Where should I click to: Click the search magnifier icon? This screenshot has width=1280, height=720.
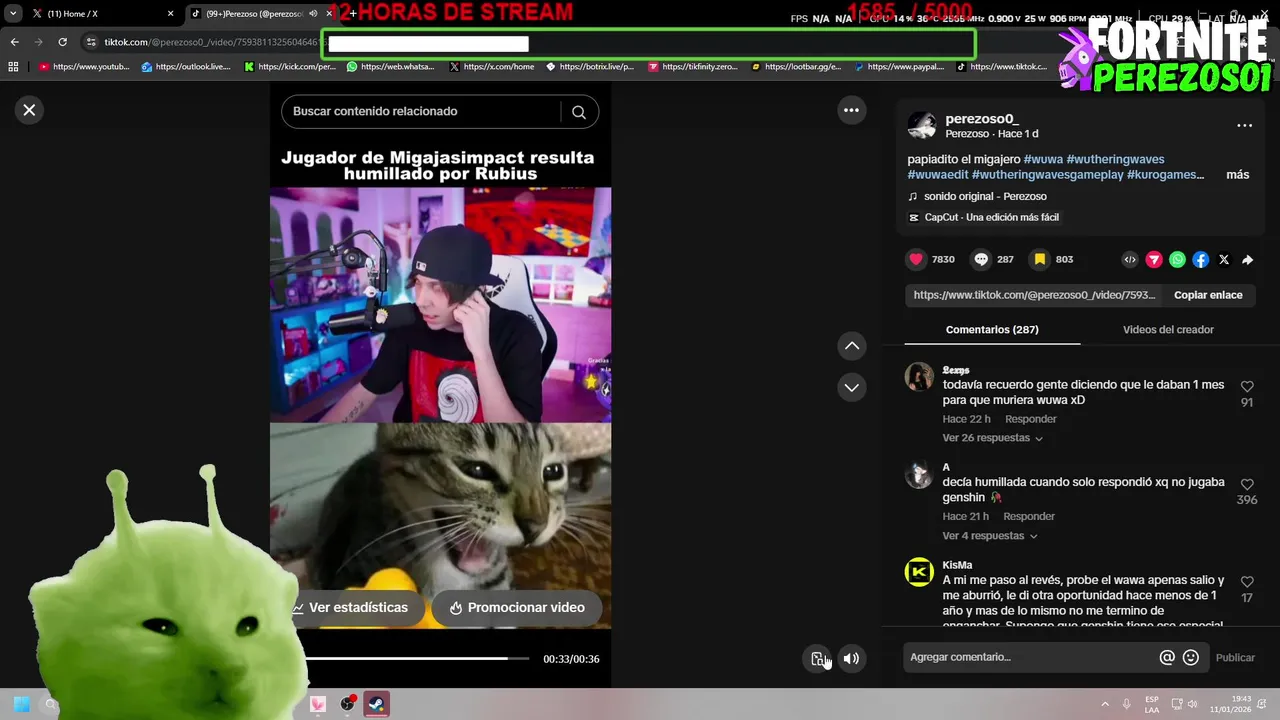click(x=578, y=112)
